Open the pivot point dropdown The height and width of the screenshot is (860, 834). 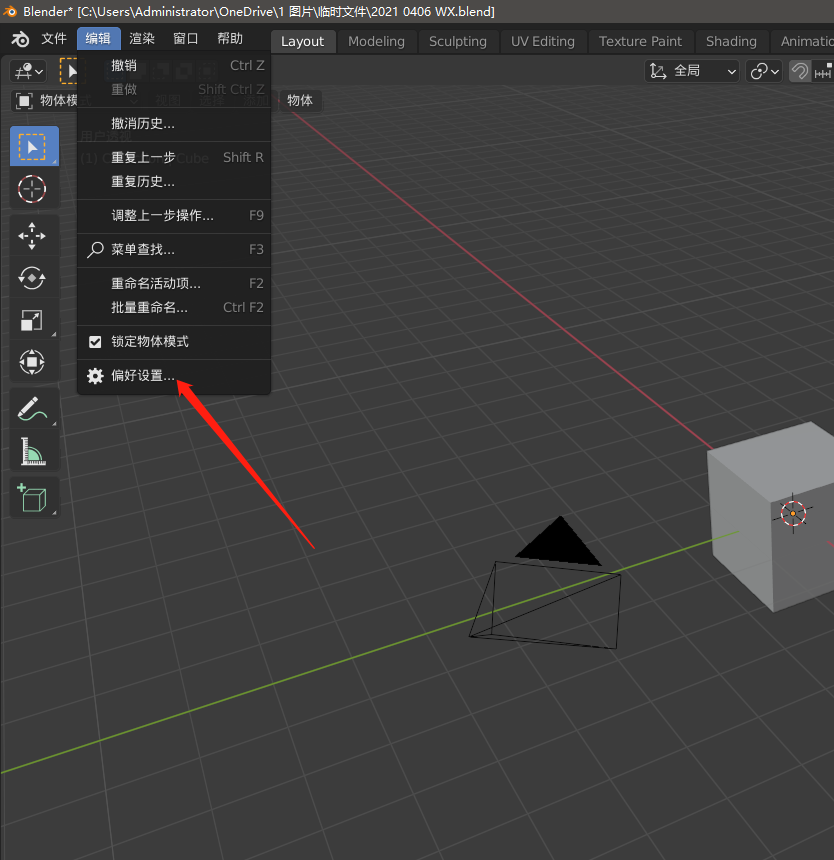[x=764, y=71]
